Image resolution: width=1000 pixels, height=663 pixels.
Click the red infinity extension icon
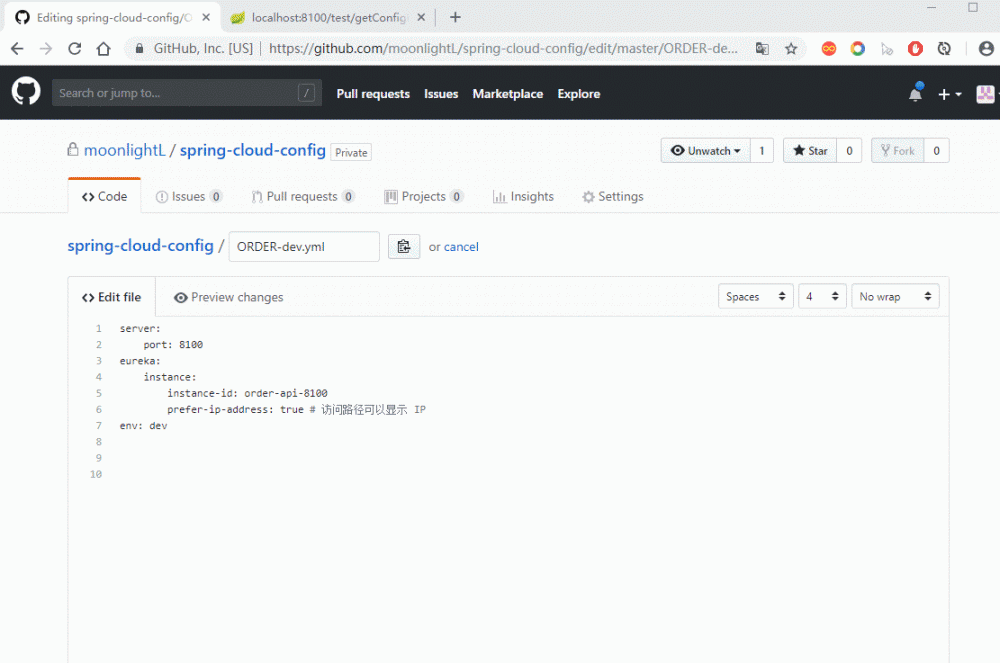point(829,47)
